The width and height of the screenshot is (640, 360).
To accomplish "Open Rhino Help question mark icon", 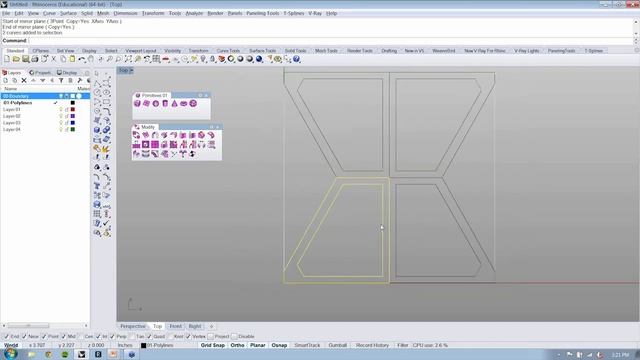I will coord(297,59).
